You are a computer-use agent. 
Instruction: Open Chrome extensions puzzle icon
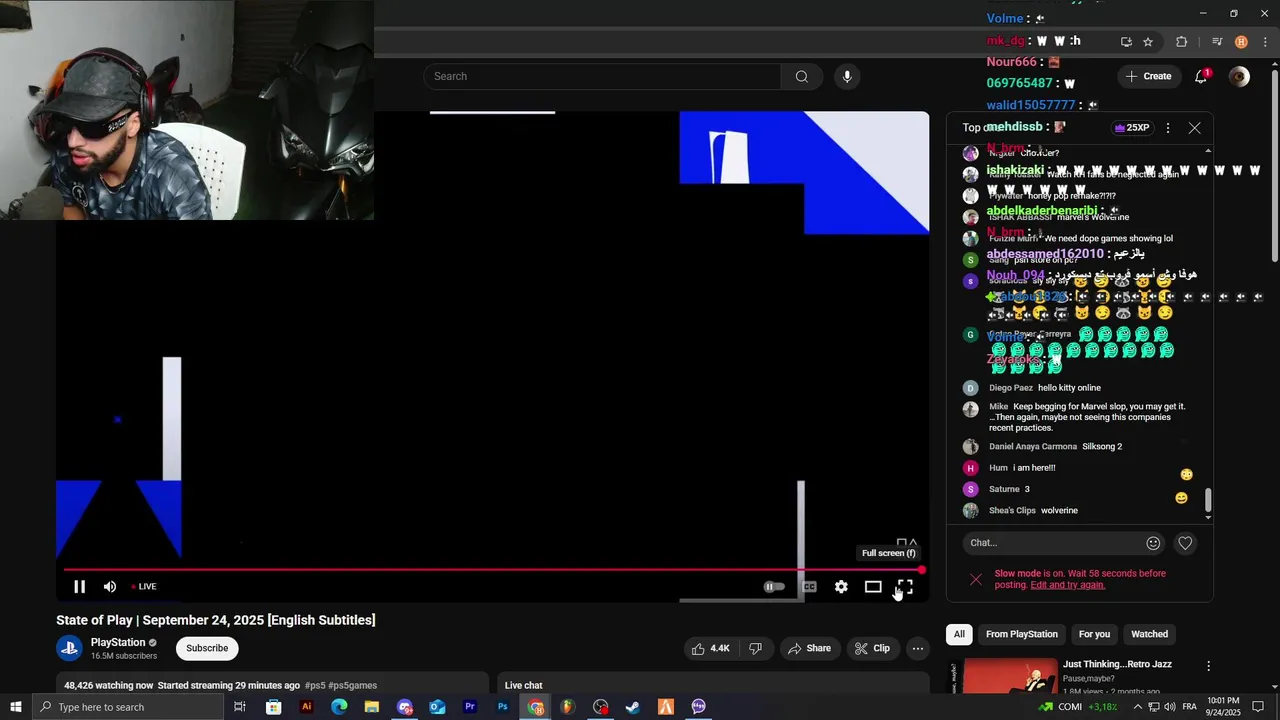pos(1182,42)
